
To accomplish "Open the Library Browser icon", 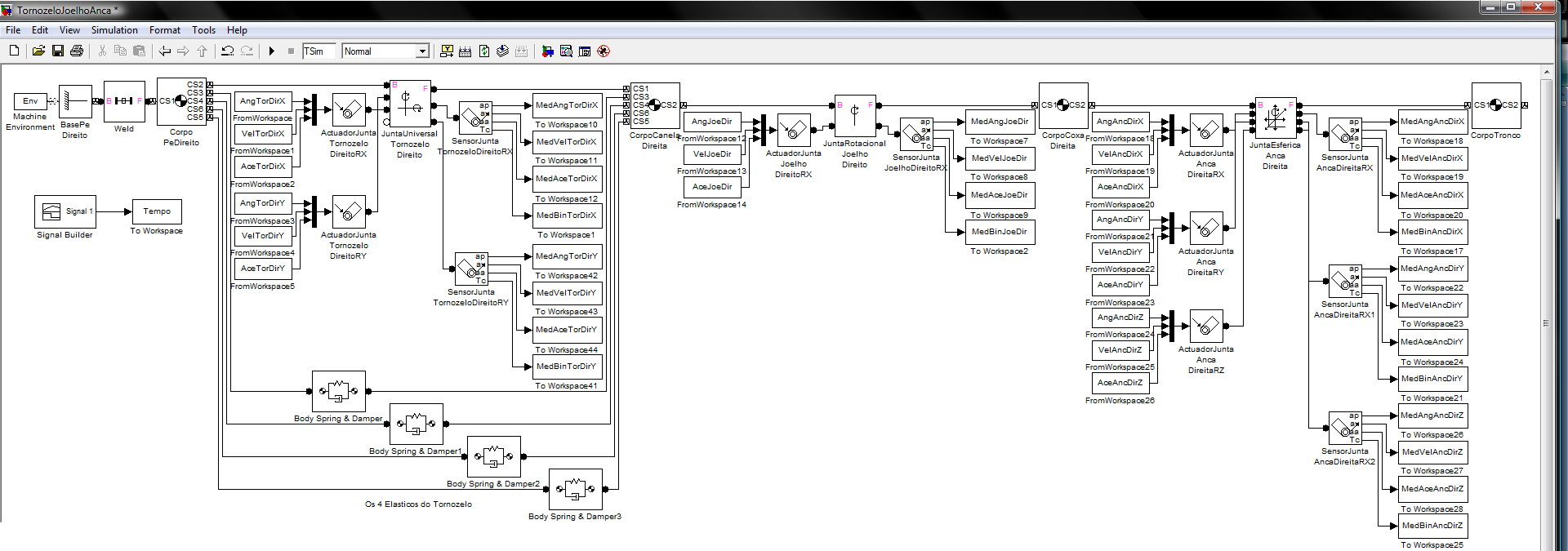I will tap(547, 51).
